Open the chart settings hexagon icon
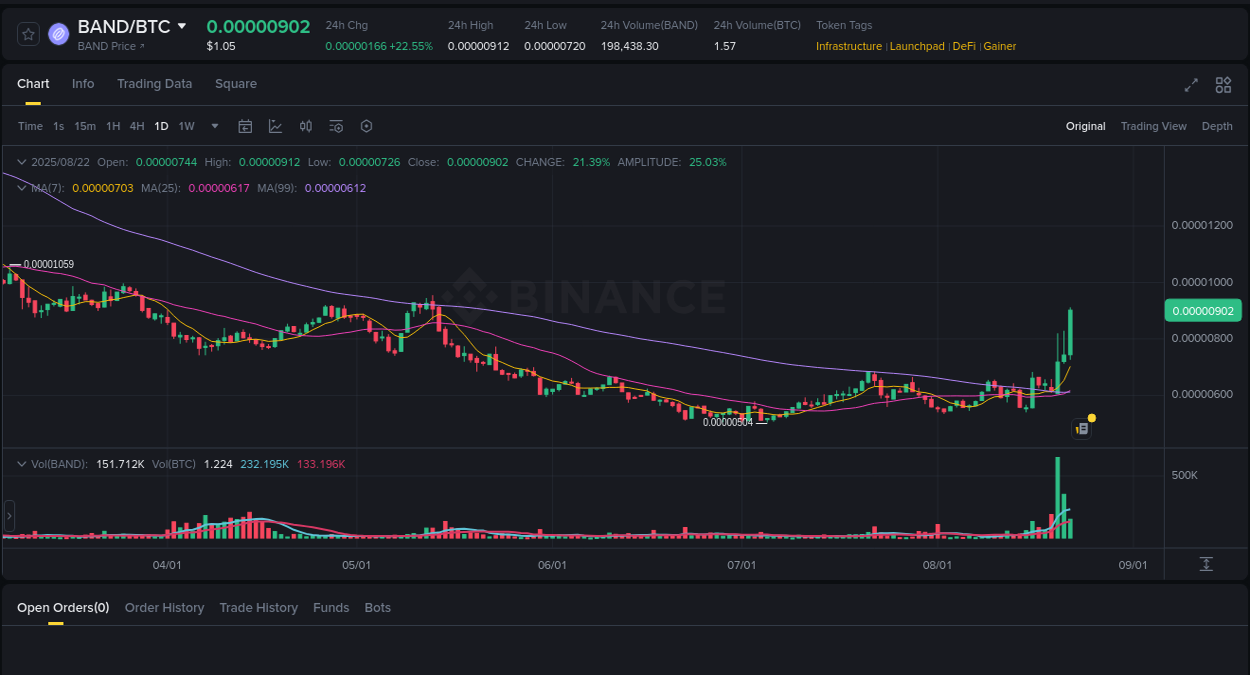Viewport: 1250px width, 675px height. pos(366,126)
